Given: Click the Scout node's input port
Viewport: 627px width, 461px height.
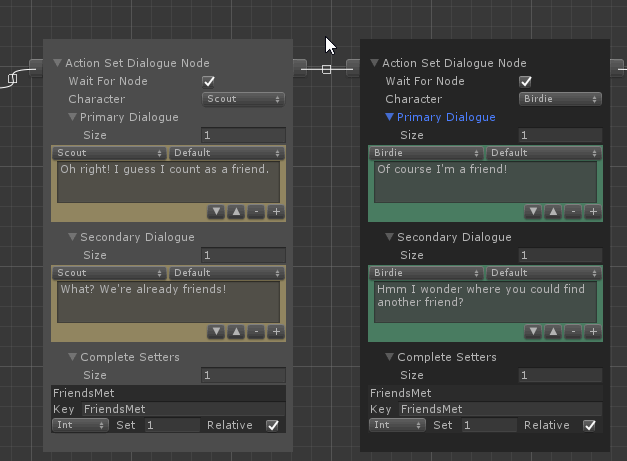Looking at the screenshot, I should pos(36,68).
